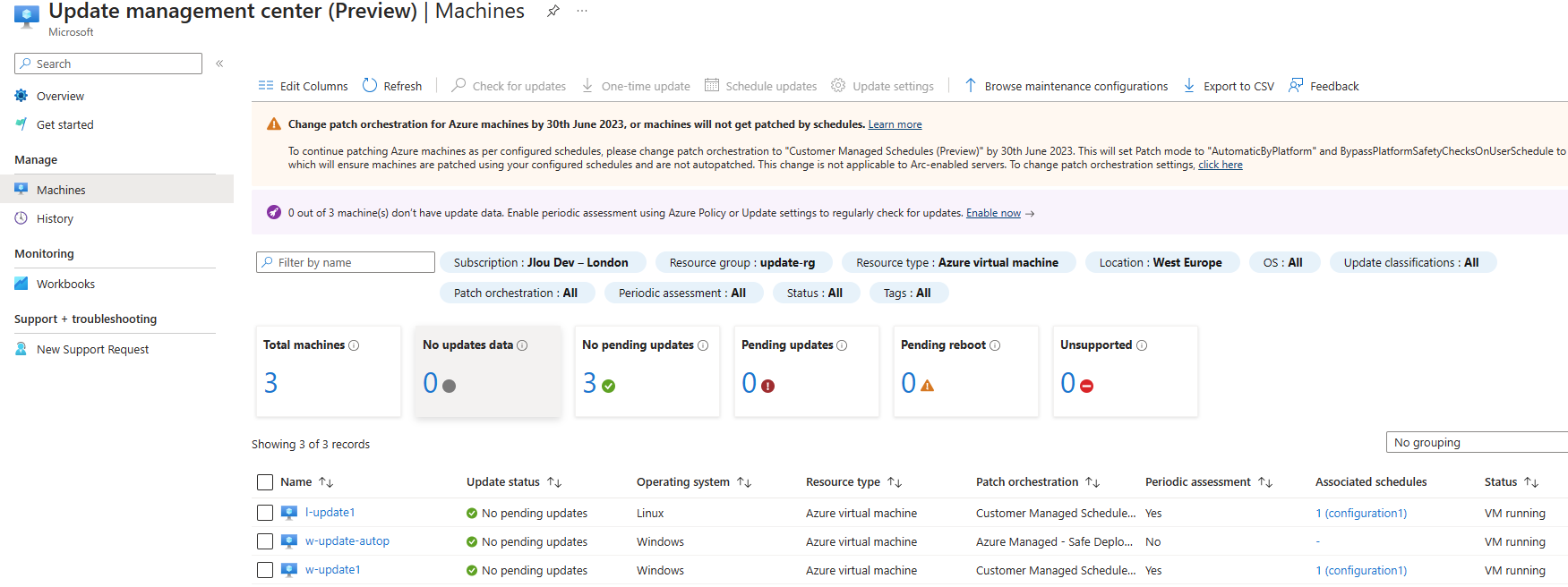The height and width of the screenshot is (587, 1568).
Task: Open configuration1 schedule for w-update1
Action: click(x=1361, y=571)
